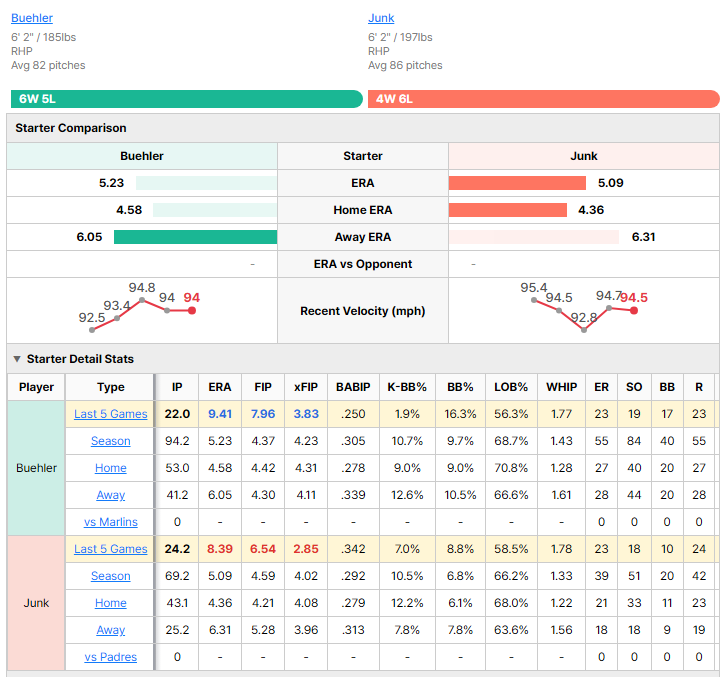Open the Buehler player profile link
This screenshot has width=726, height=677.
click(32, 18)
